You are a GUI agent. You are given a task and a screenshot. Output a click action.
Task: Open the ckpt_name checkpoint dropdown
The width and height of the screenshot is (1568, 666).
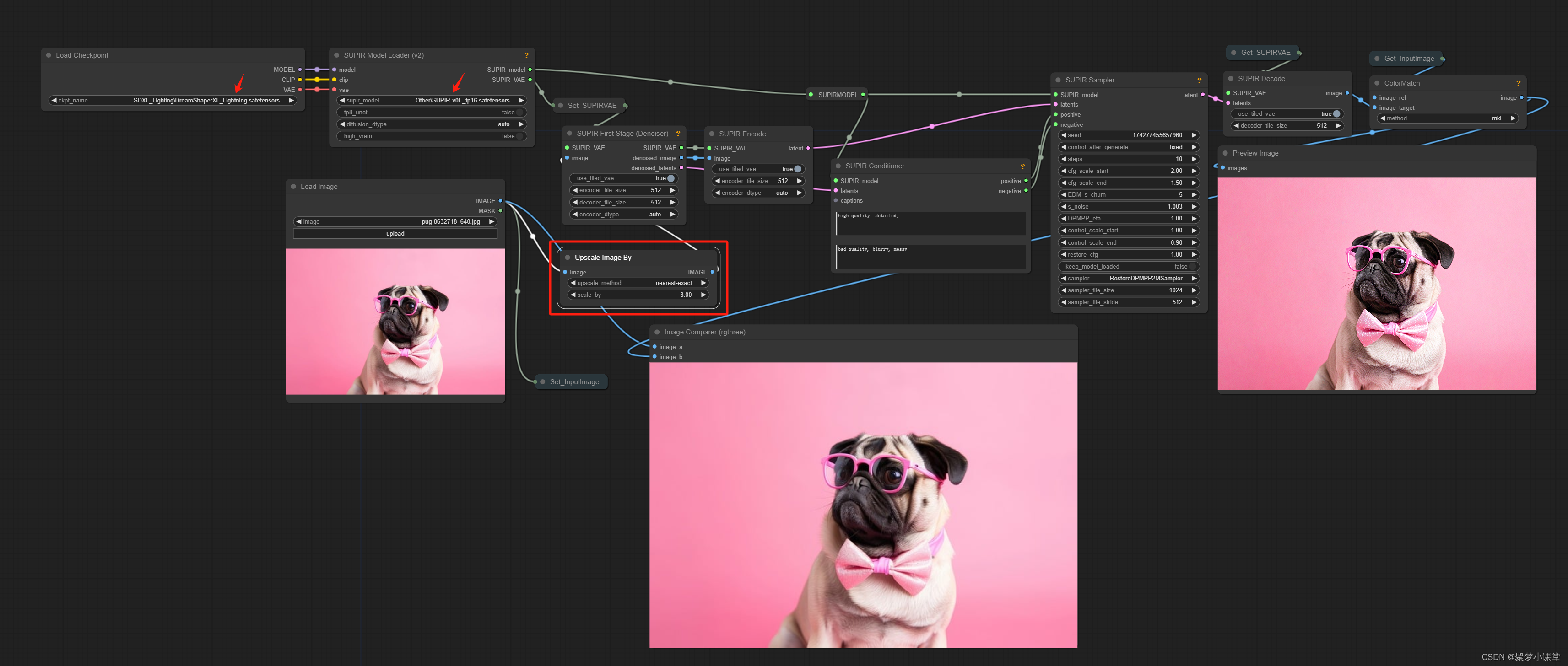[x=172, y=100]
